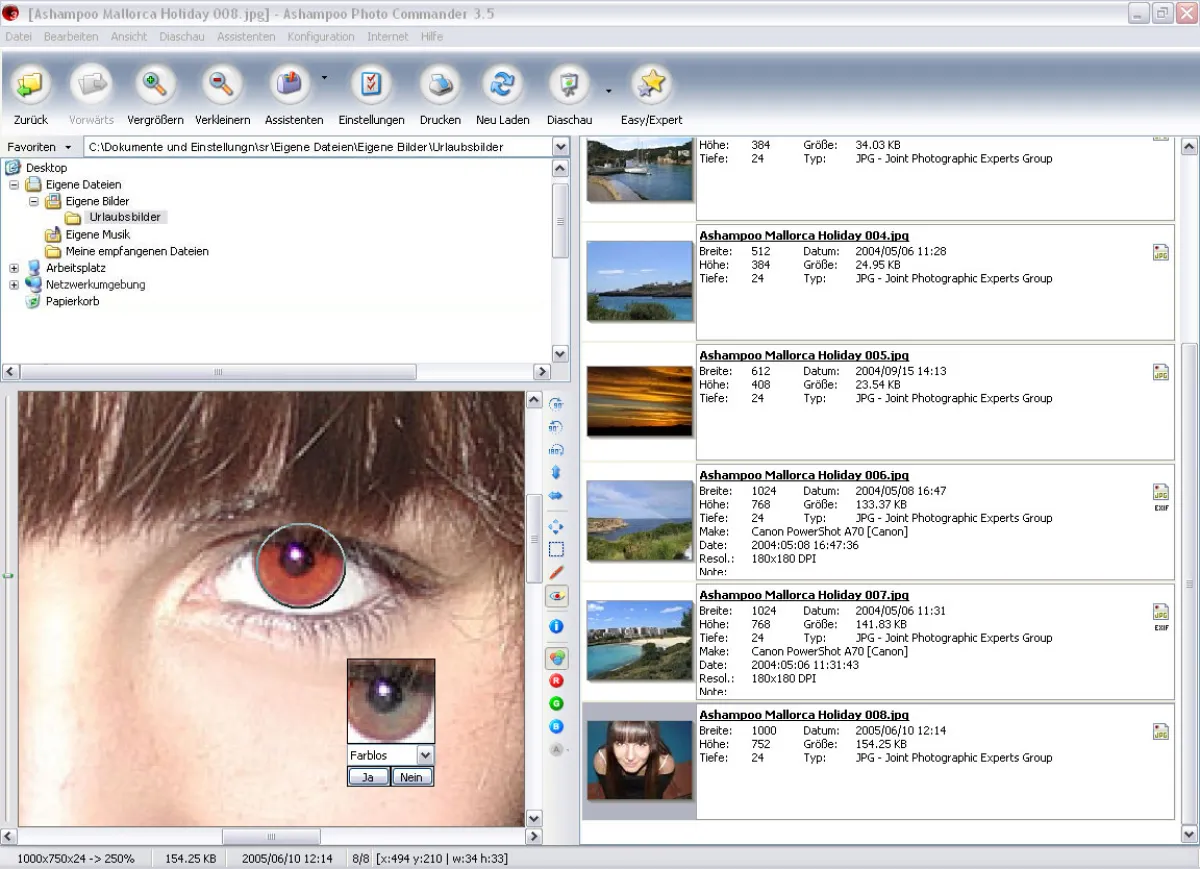This screenshot has height=869, width=1200.
Task: Toggle the red channel R button
Action: (557, 681)
